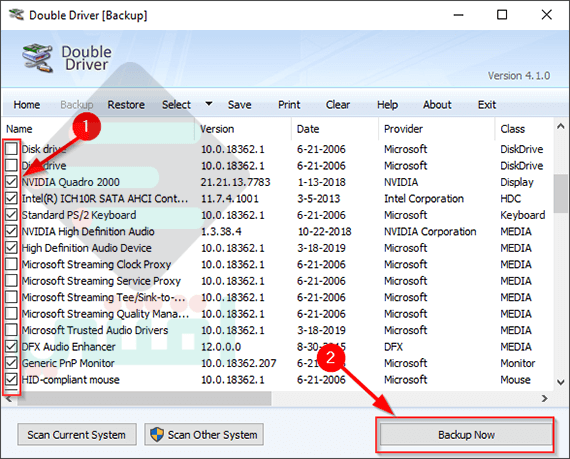Click the Select menu item

click(176, 105)
